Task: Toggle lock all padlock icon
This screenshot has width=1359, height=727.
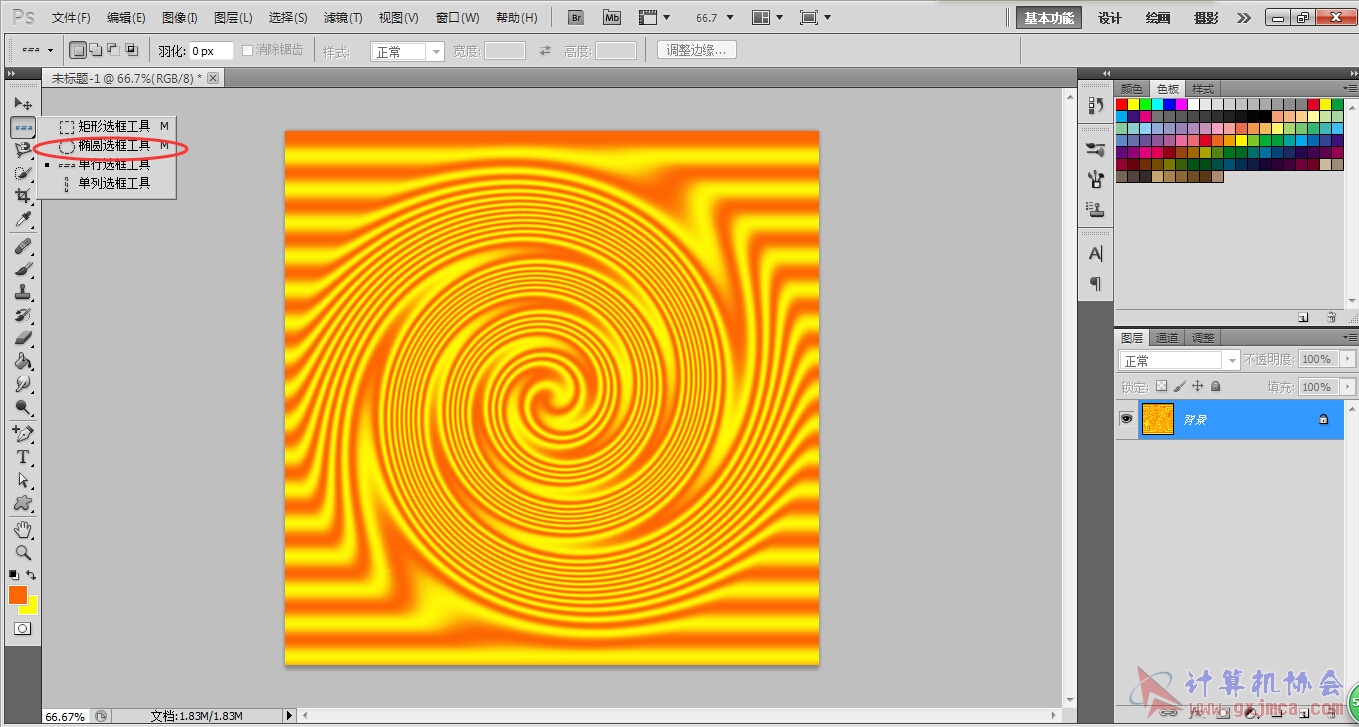Action: click(x=1215, y=386)
